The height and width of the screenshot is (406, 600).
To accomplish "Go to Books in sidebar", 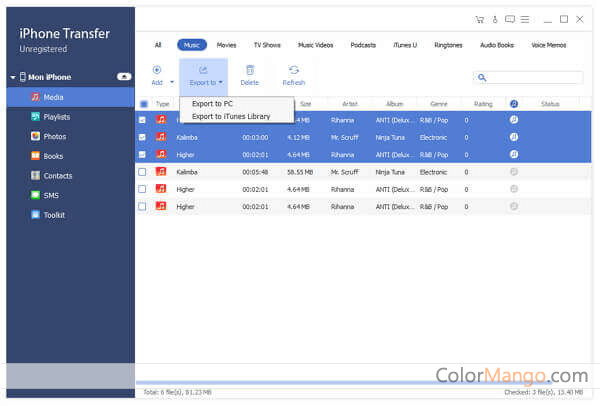I will click(53, 156).
